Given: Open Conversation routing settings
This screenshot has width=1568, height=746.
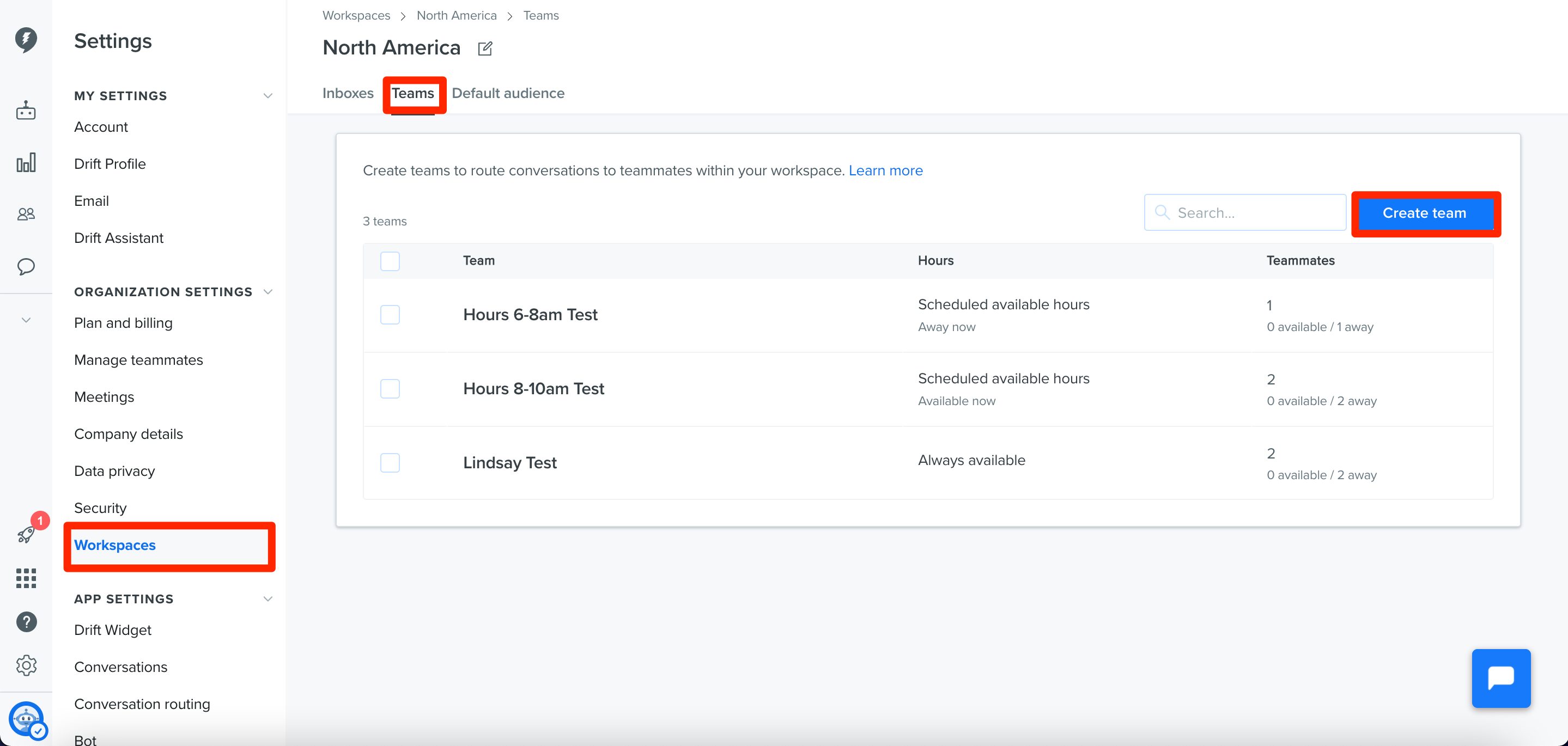Looking at the screenshot, I should [x=142, y=704].
